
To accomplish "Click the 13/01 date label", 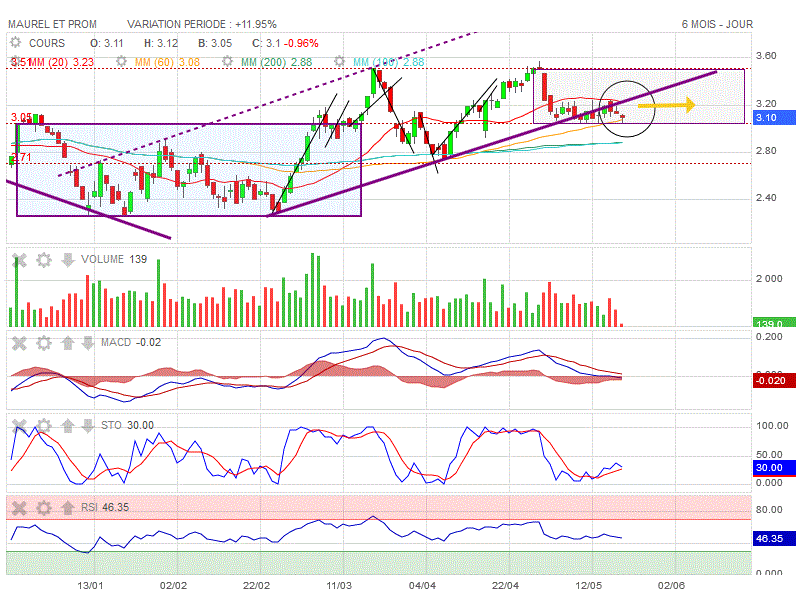I will [x=90, y=585].
